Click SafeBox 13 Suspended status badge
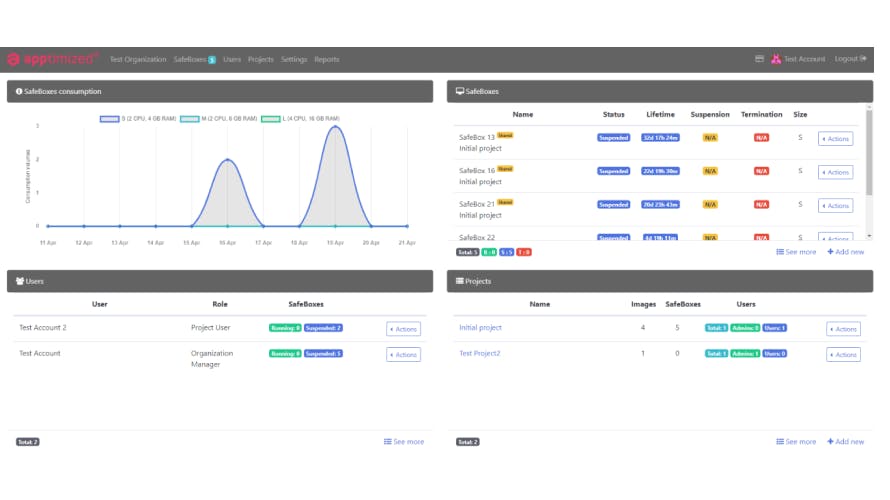This screenshot has width=890, height=500. 614,137
